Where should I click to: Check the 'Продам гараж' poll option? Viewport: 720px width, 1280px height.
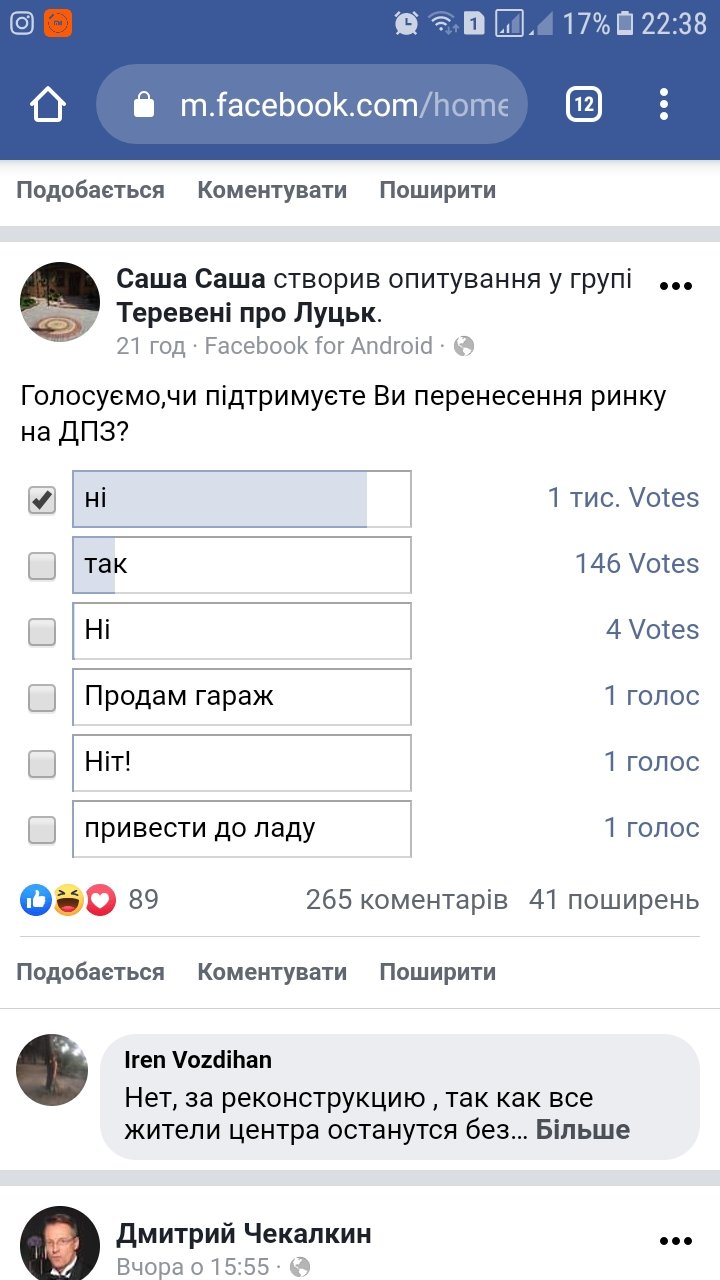click(42, 698)
